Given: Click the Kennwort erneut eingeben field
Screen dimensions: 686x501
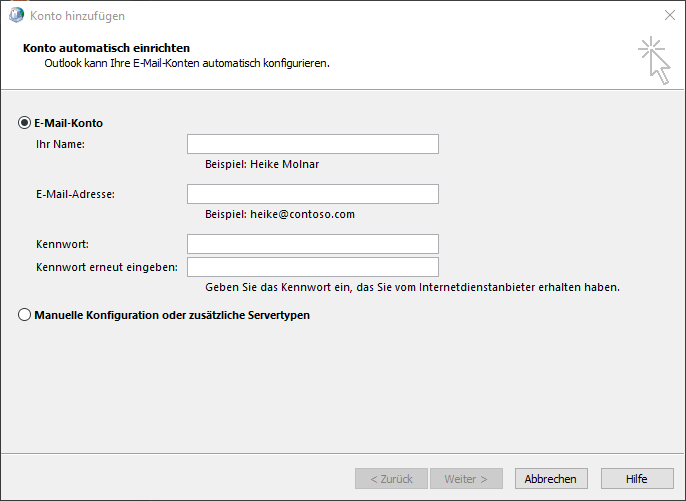Looking at the screenshot, I should [x=312, y=267].
